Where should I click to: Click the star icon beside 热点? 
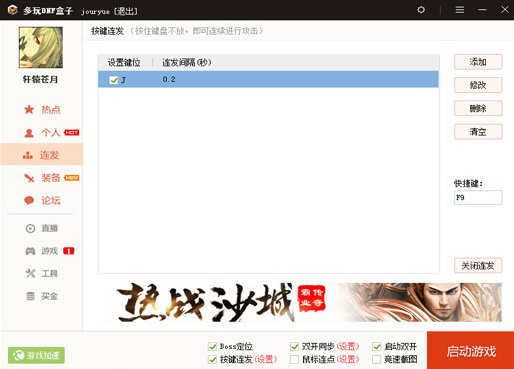coord(29,109)
